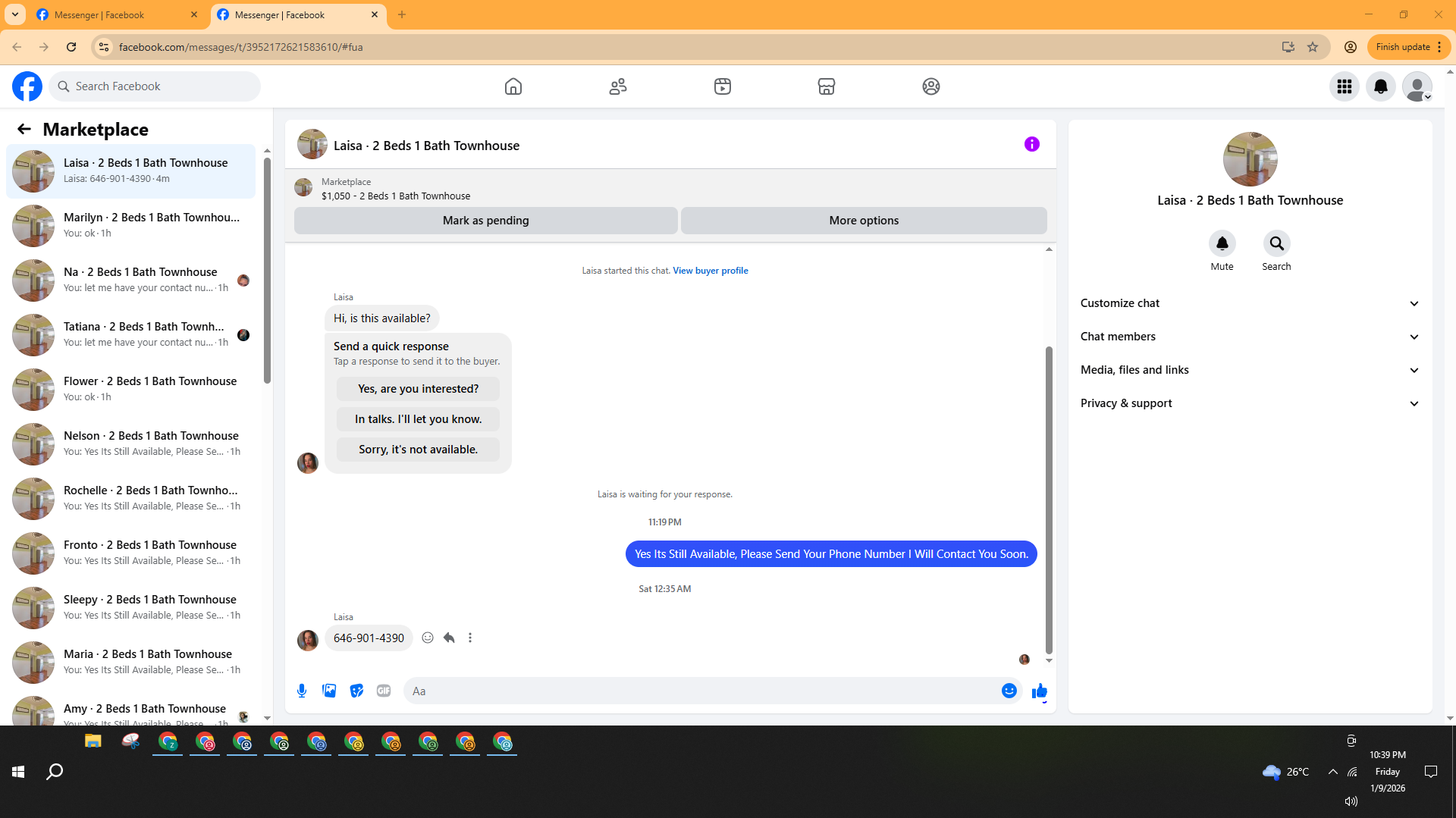
Task: Send quick response 'Sorry, it's not available.'
Action: coord(418,450)
